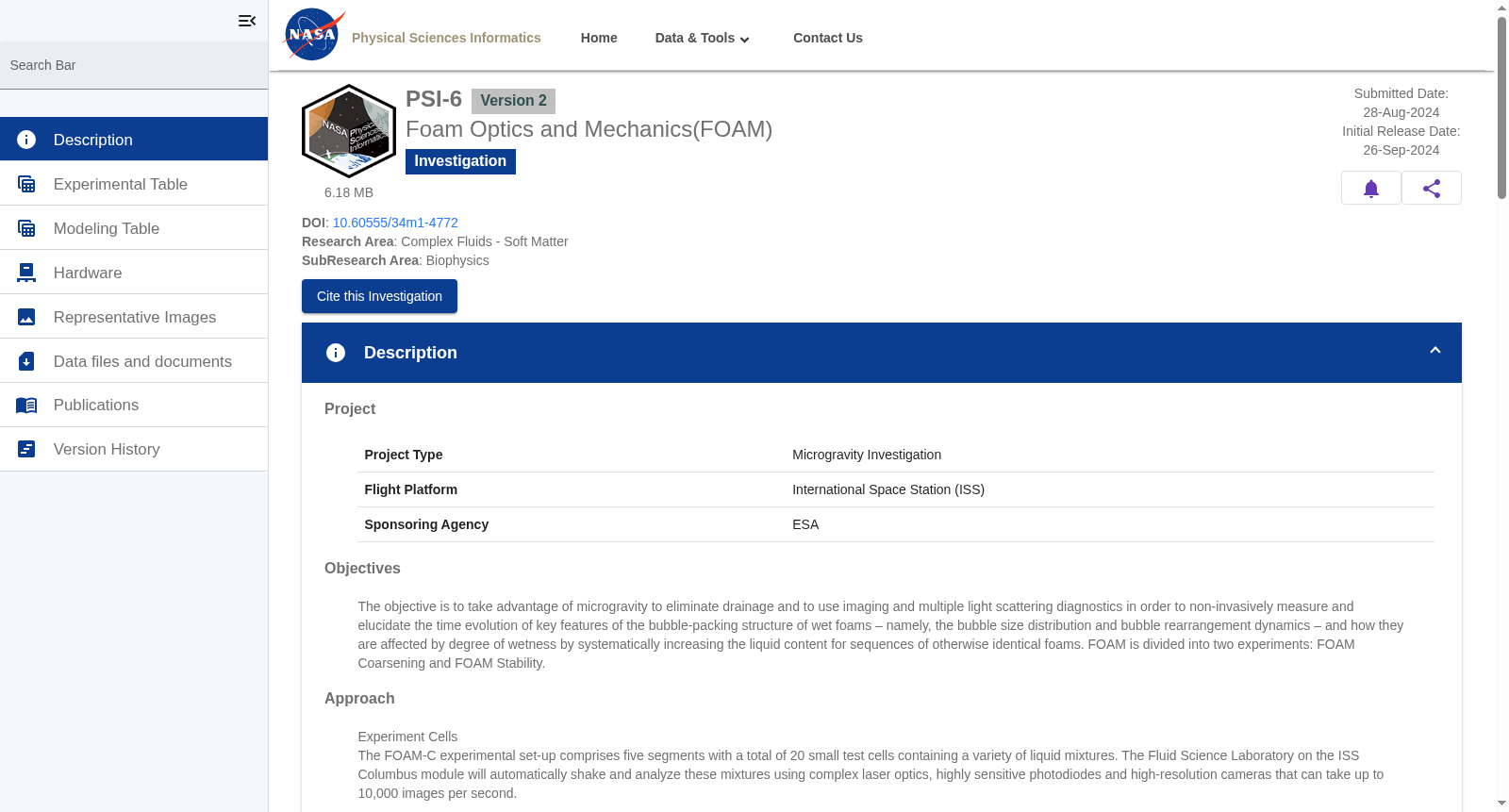This screenshot has height=812, width=1509.
Task: Click the info icon in Description header
Action: coord(336,353)
